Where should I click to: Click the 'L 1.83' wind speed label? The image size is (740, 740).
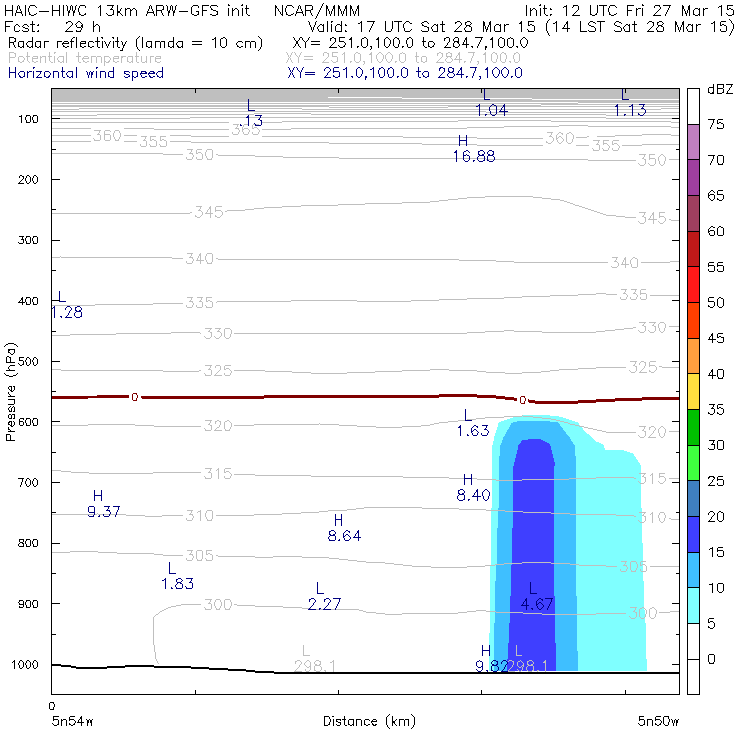(x=177, y=576)
